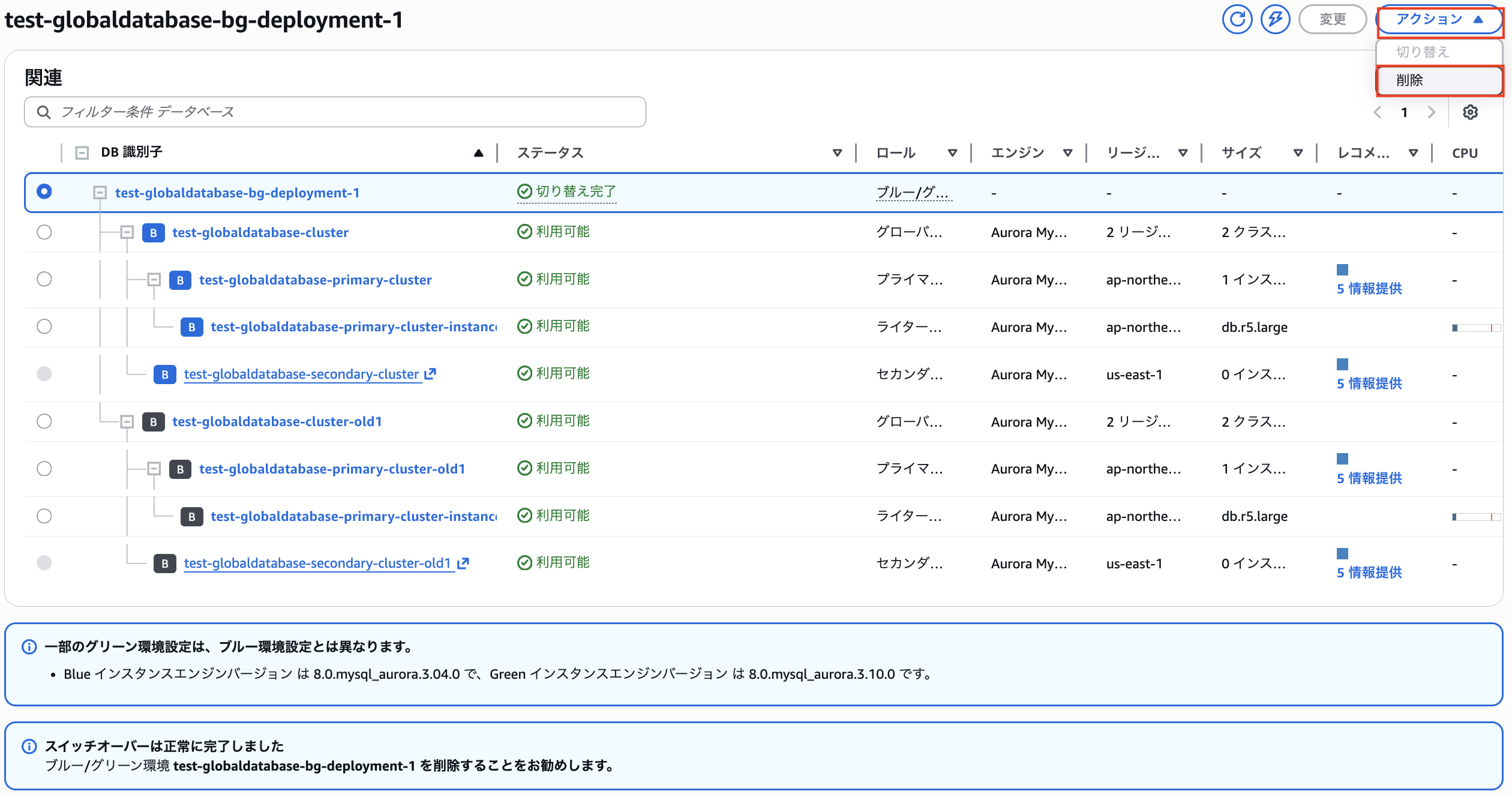The height and width of the screenshot is (797, 1512).
Task: Open table preferences via the gear icon
Action: pyautogui.click(x=1471, y=112)
